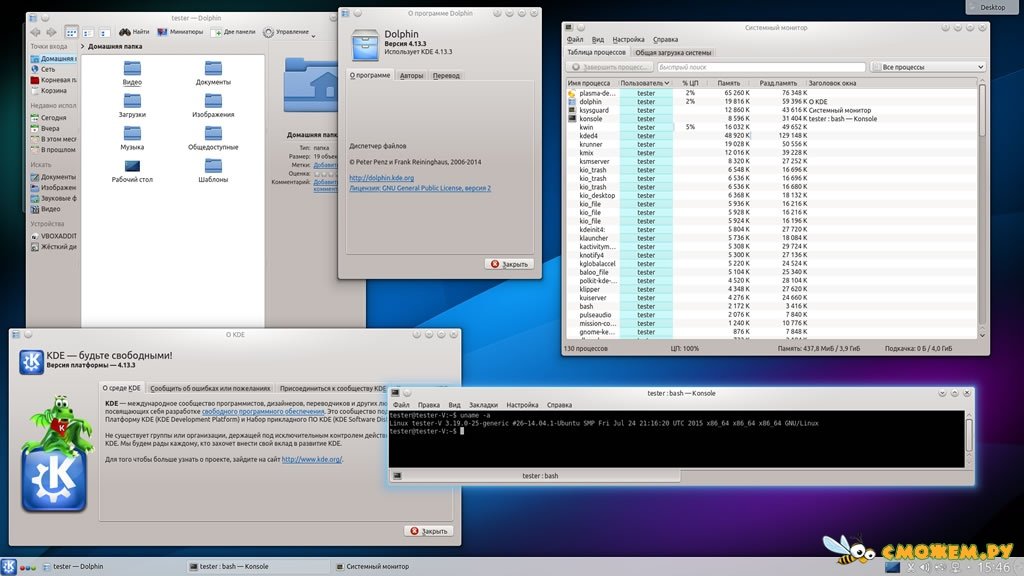This screenshot has width=1024, height=576.
Task: Click the Find (Найти) binoculars icon in Dolphin
Action: (124, 32)
